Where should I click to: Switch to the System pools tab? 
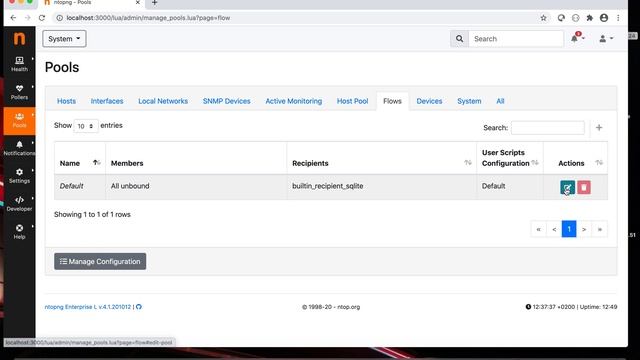[x=469, y=101]
